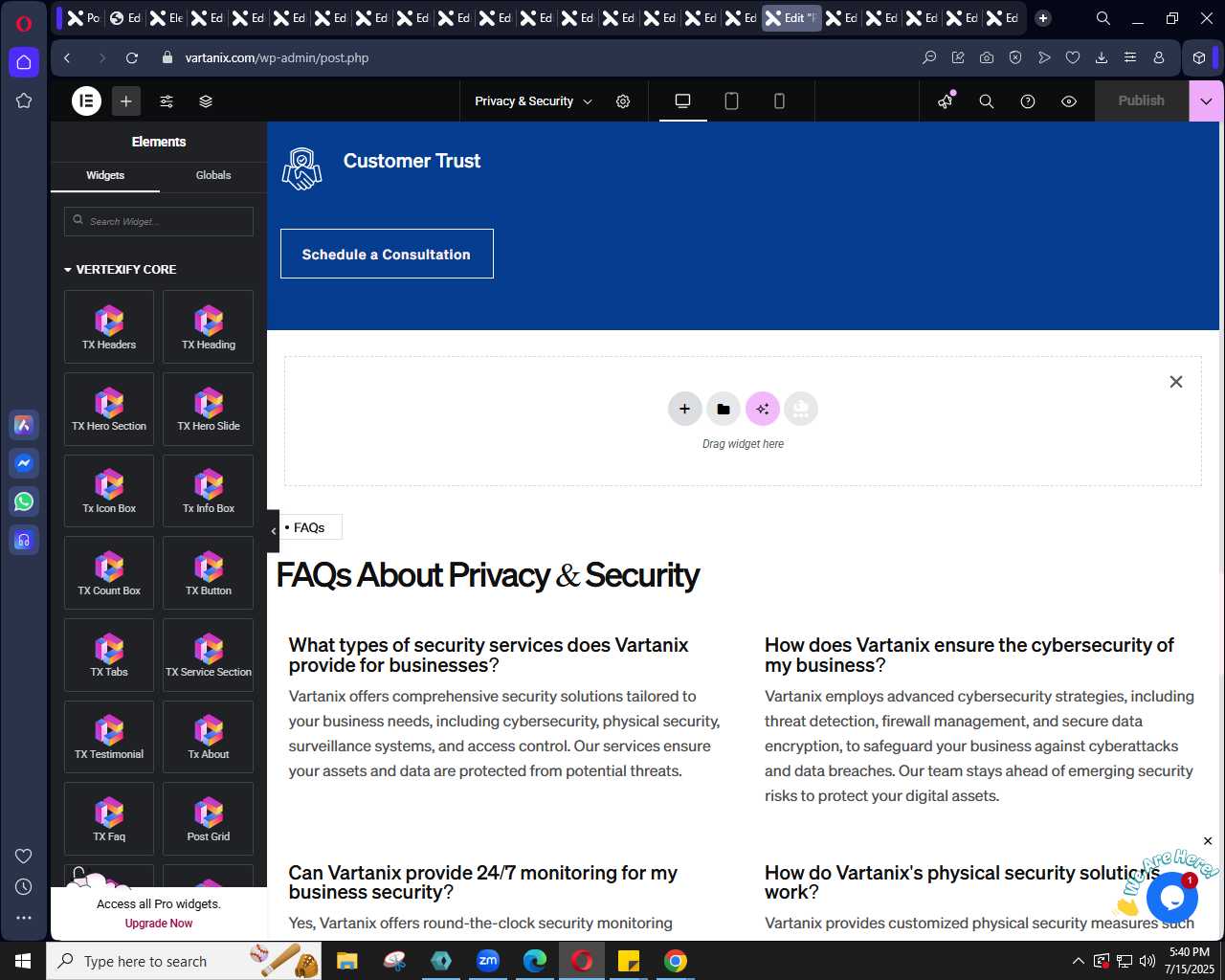Image resolution: width=1225 pixels, height=980 pixels.
Task: Open Site Settings sliders icon
Action: point(167,100)
